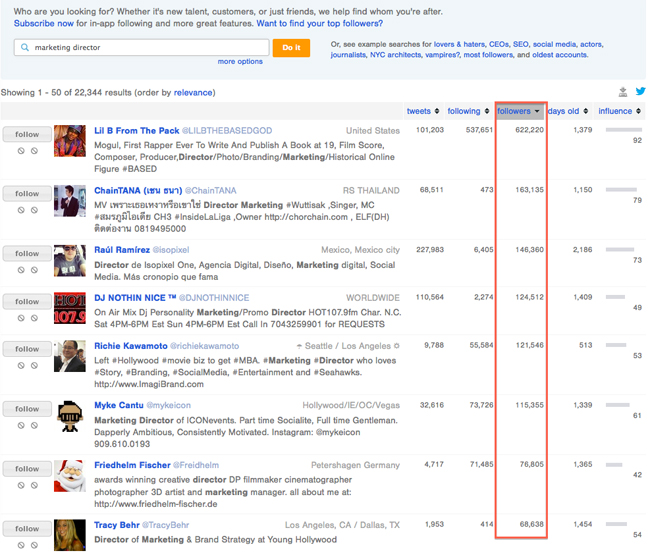Sort results by followers column
The width and height of the screenshot is (650, 555).
[x=519, y=111]
